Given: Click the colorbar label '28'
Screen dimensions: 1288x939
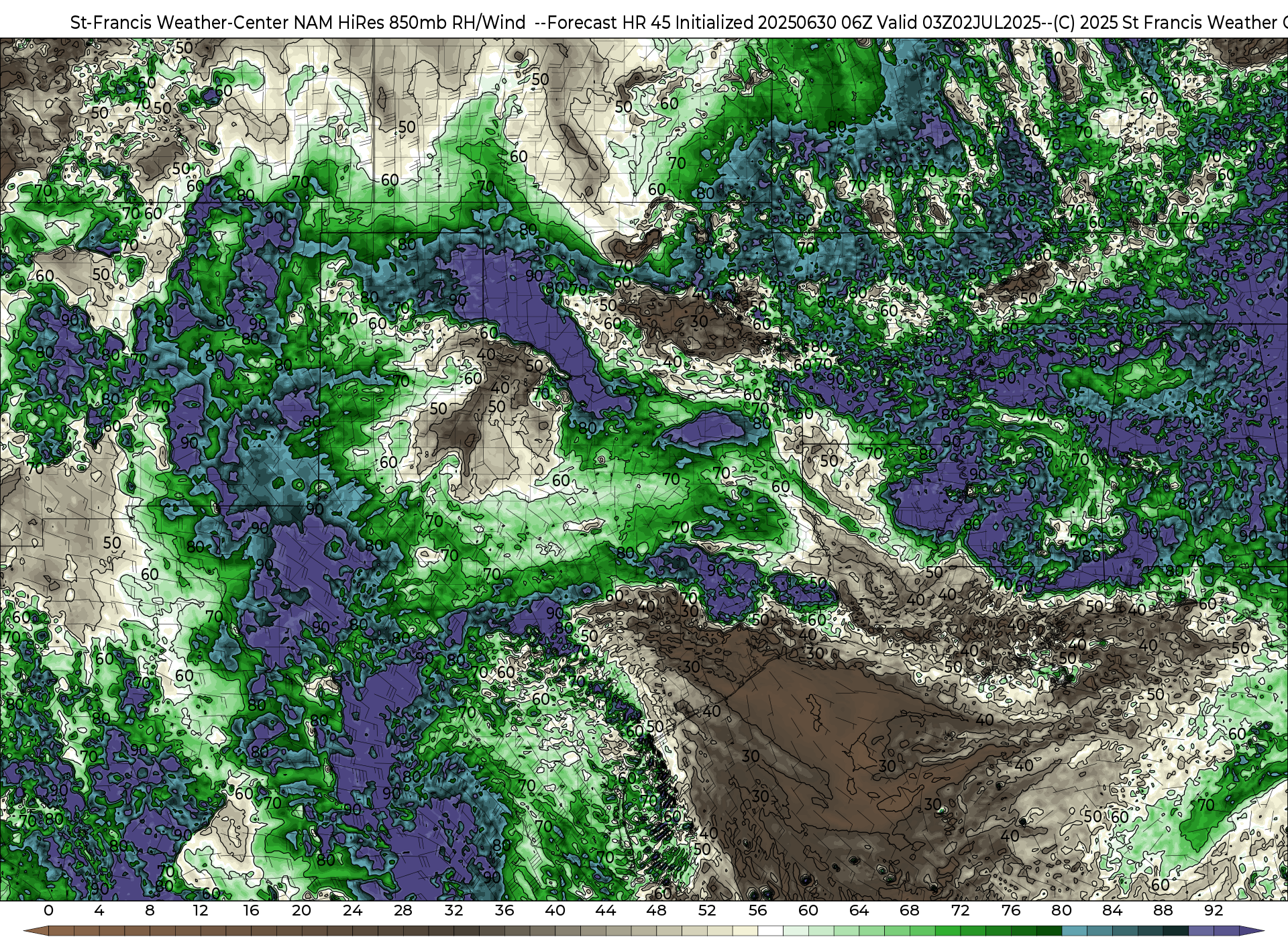Looking at the screenshot, I should point(402,910).
